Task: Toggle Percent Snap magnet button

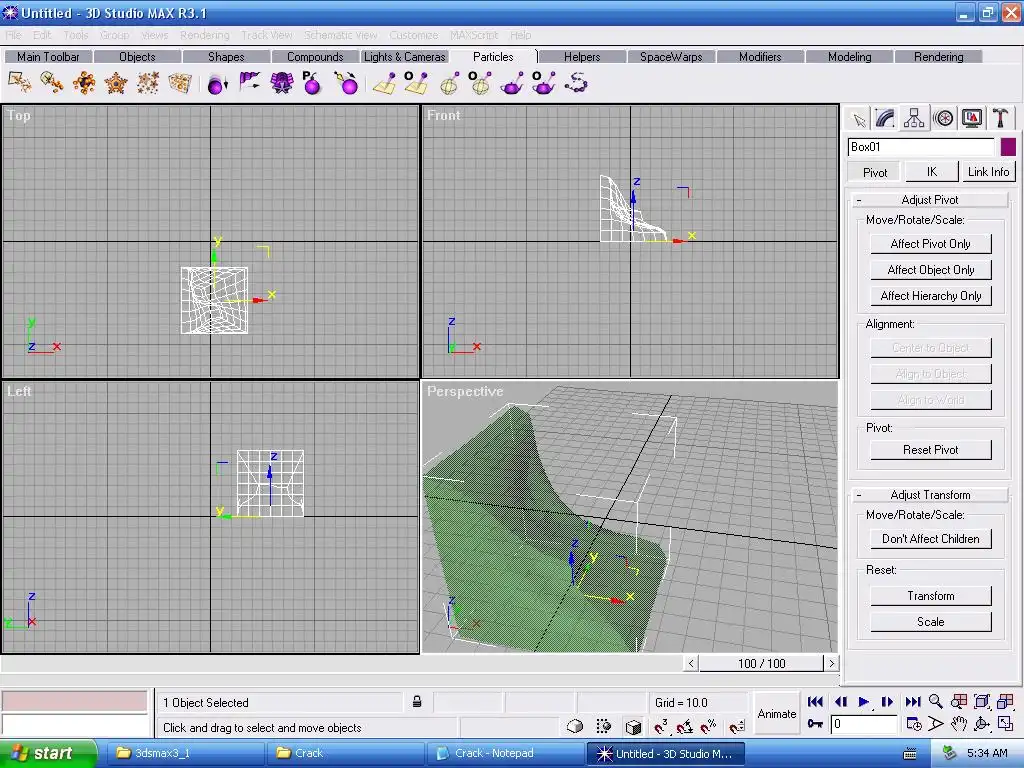Action: point(708,726)
